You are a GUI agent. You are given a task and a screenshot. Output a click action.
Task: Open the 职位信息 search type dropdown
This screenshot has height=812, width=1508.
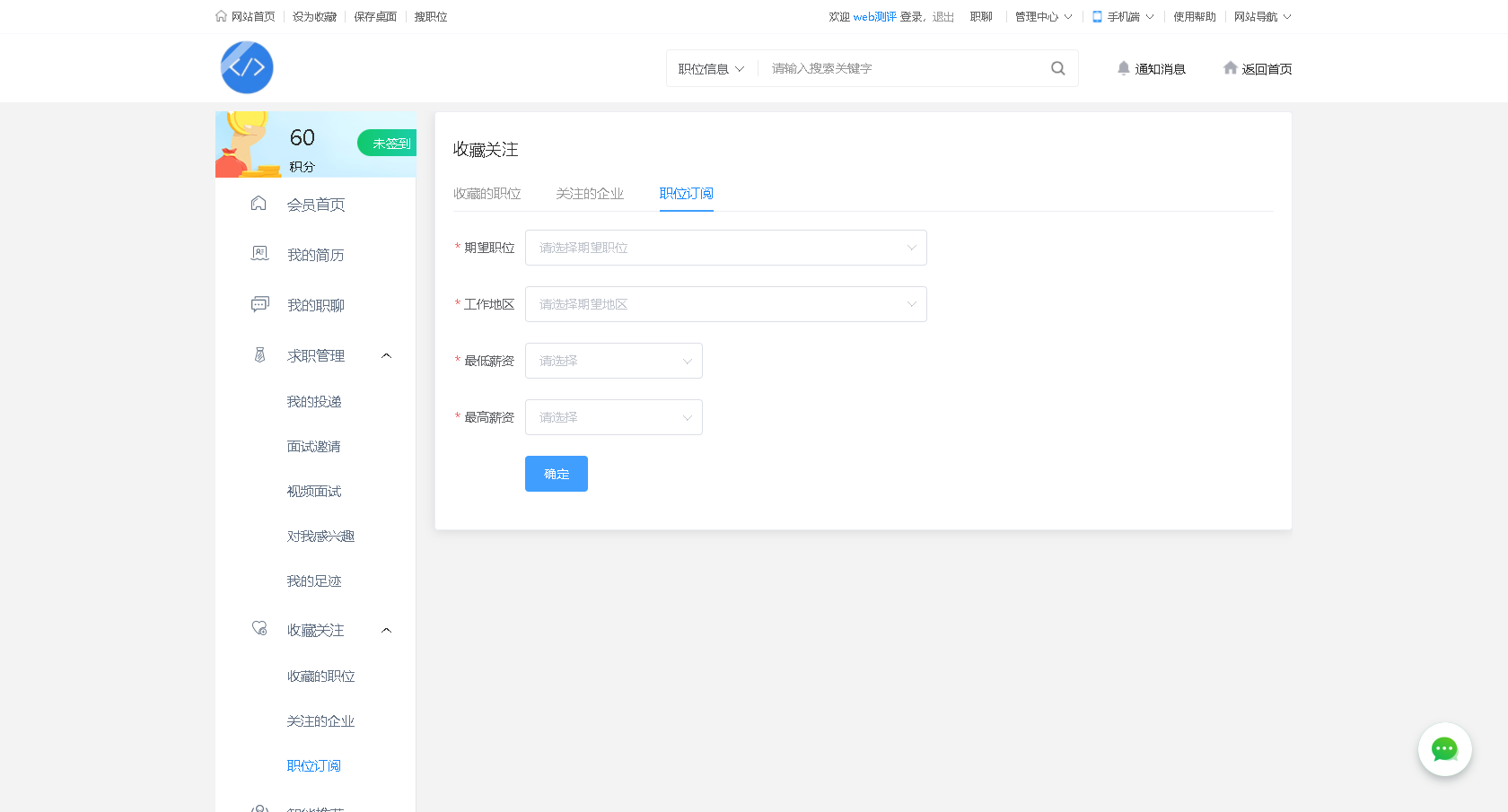pos(711,69)
